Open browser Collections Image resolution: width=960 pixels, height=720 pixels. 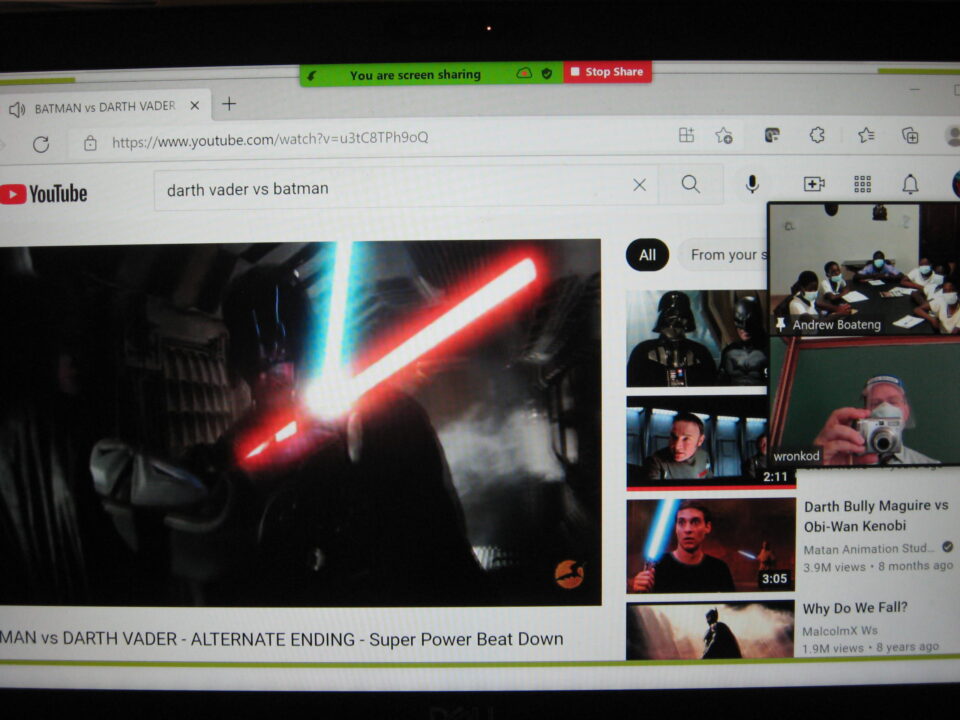click(x=910, y=135)
